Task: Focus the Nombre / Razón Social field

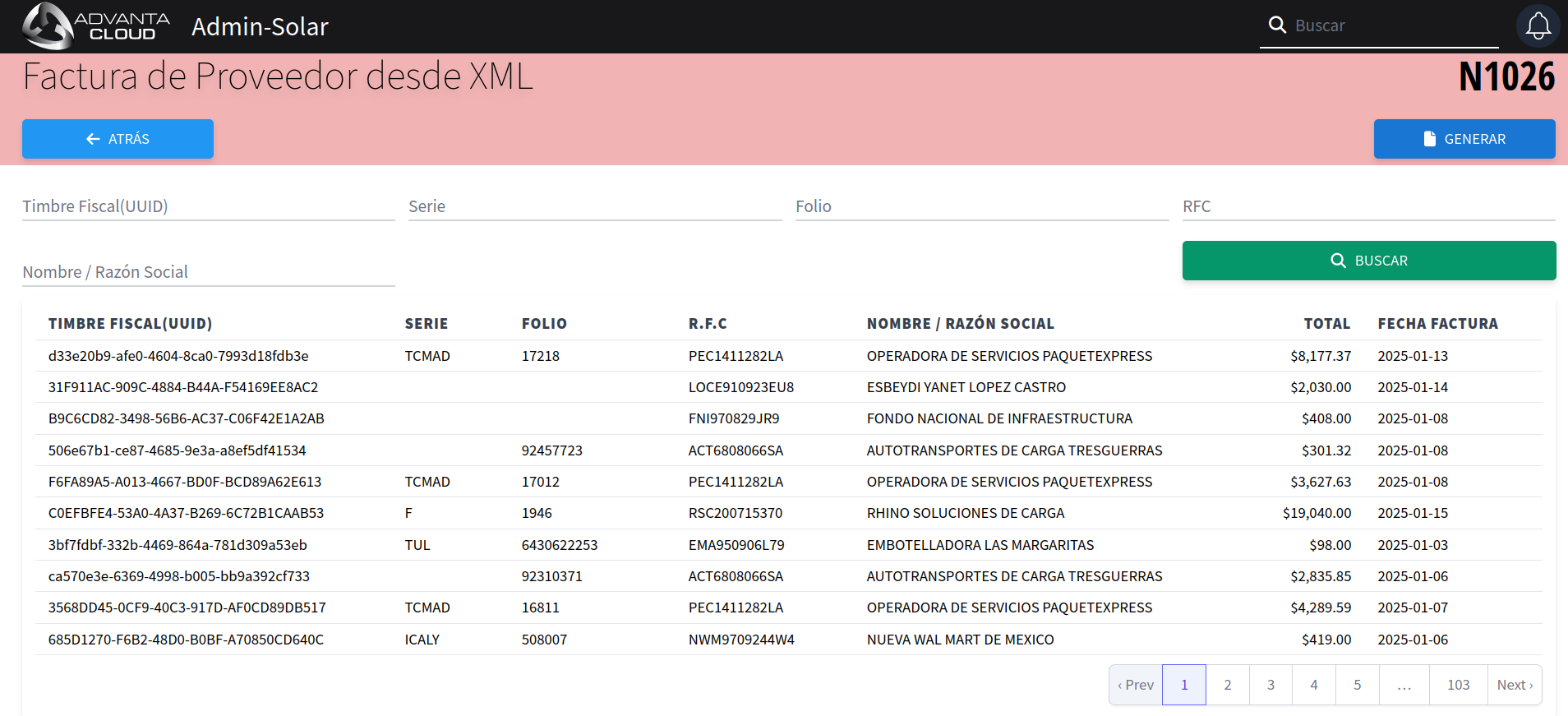Action: pos(209,272)
